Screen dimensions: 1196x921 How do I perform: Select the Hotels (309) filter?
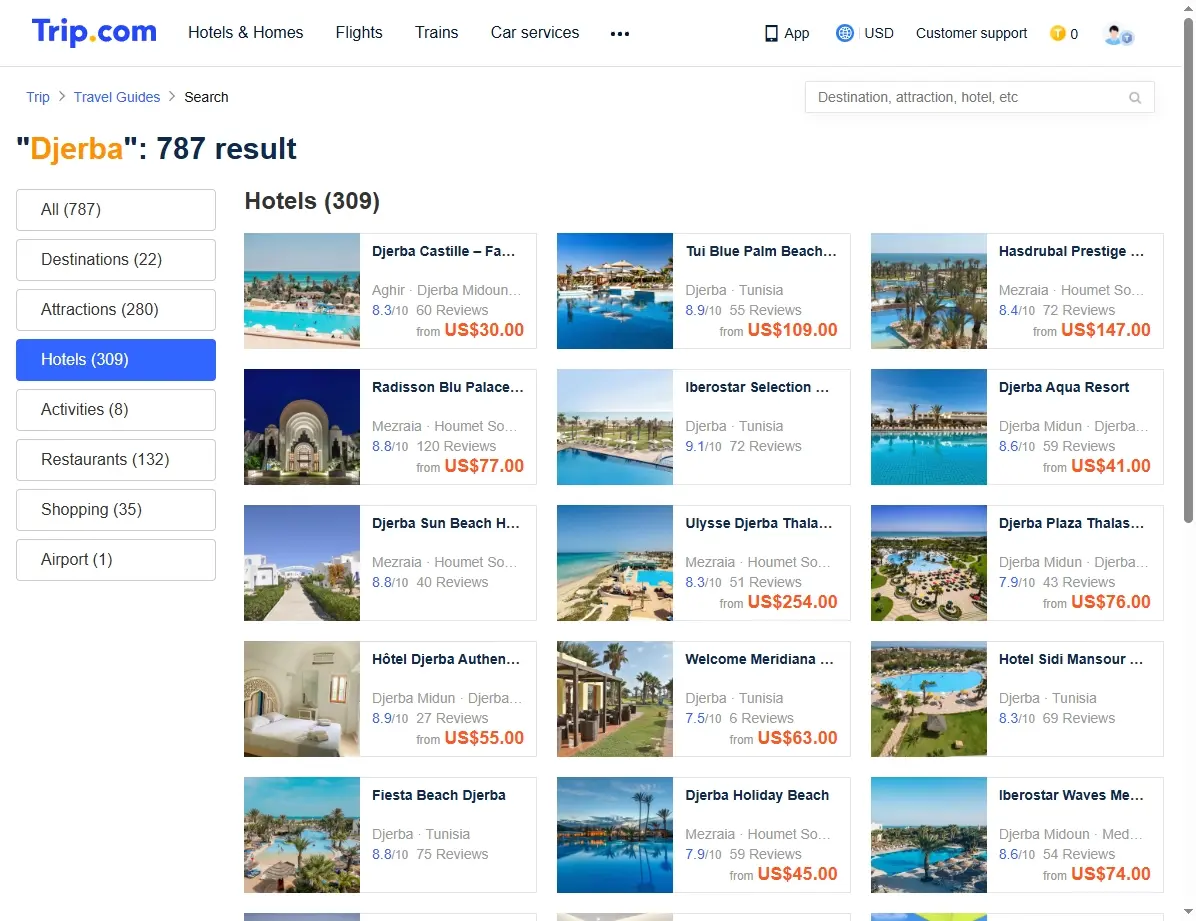pos(116,360)
